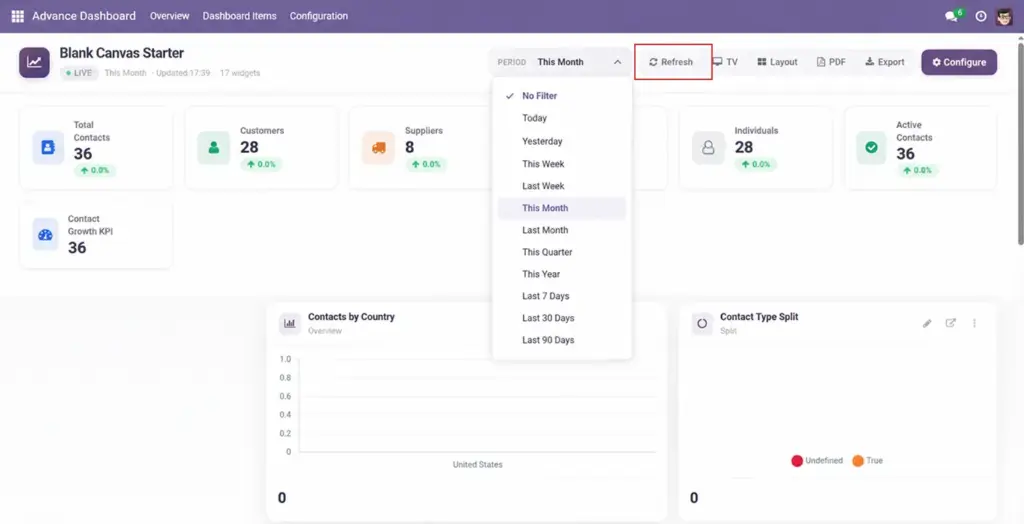Image resolution: width=1024 pixels, height=524 pixels.
Task: Click the Blank Canvas Starter dashboard chart icon
Action: 34,63
